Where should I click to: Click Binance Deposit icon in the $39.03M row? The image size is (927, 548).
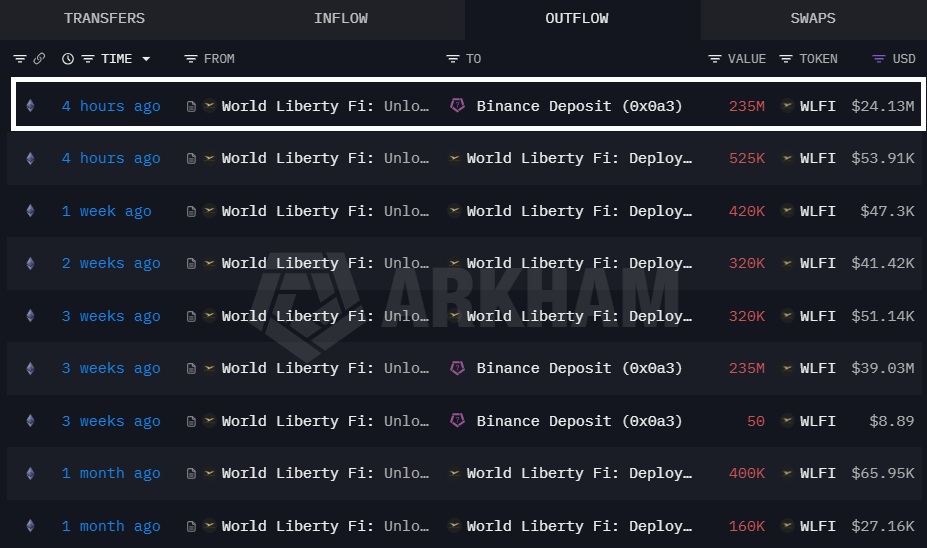(457, 368)
